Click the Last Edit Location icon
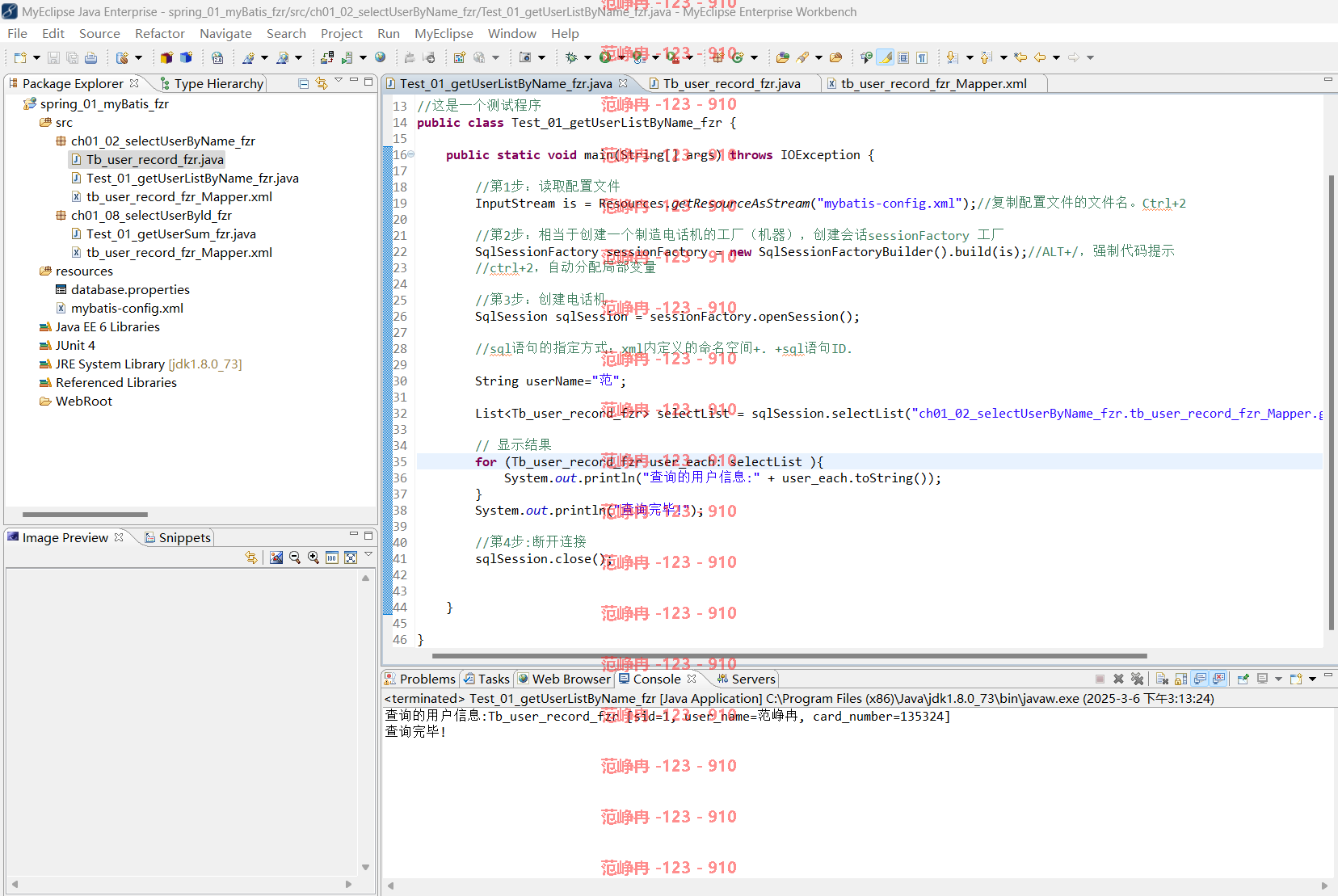 [1020, 57]
